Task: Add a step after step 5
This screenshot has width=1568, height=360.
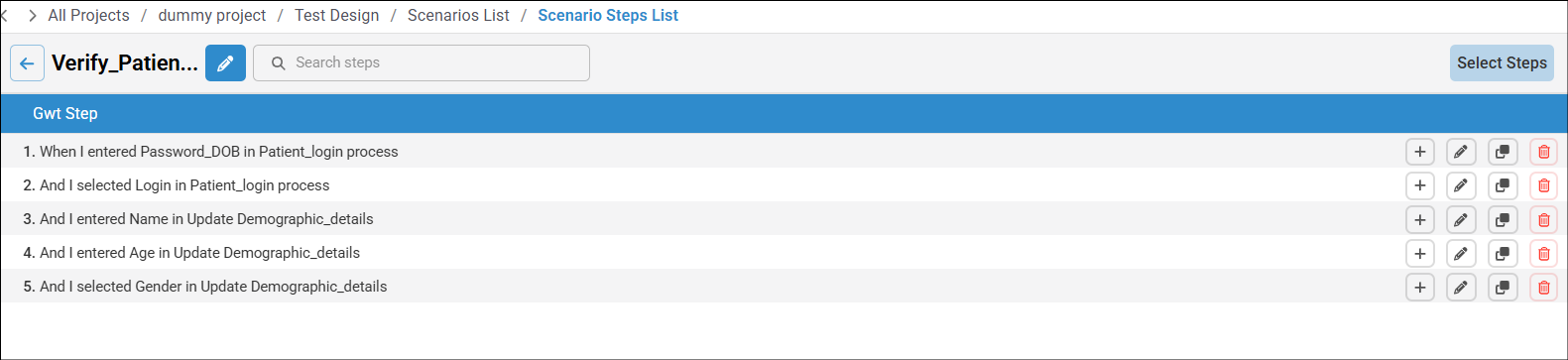Action: (x=1420, y=287)
